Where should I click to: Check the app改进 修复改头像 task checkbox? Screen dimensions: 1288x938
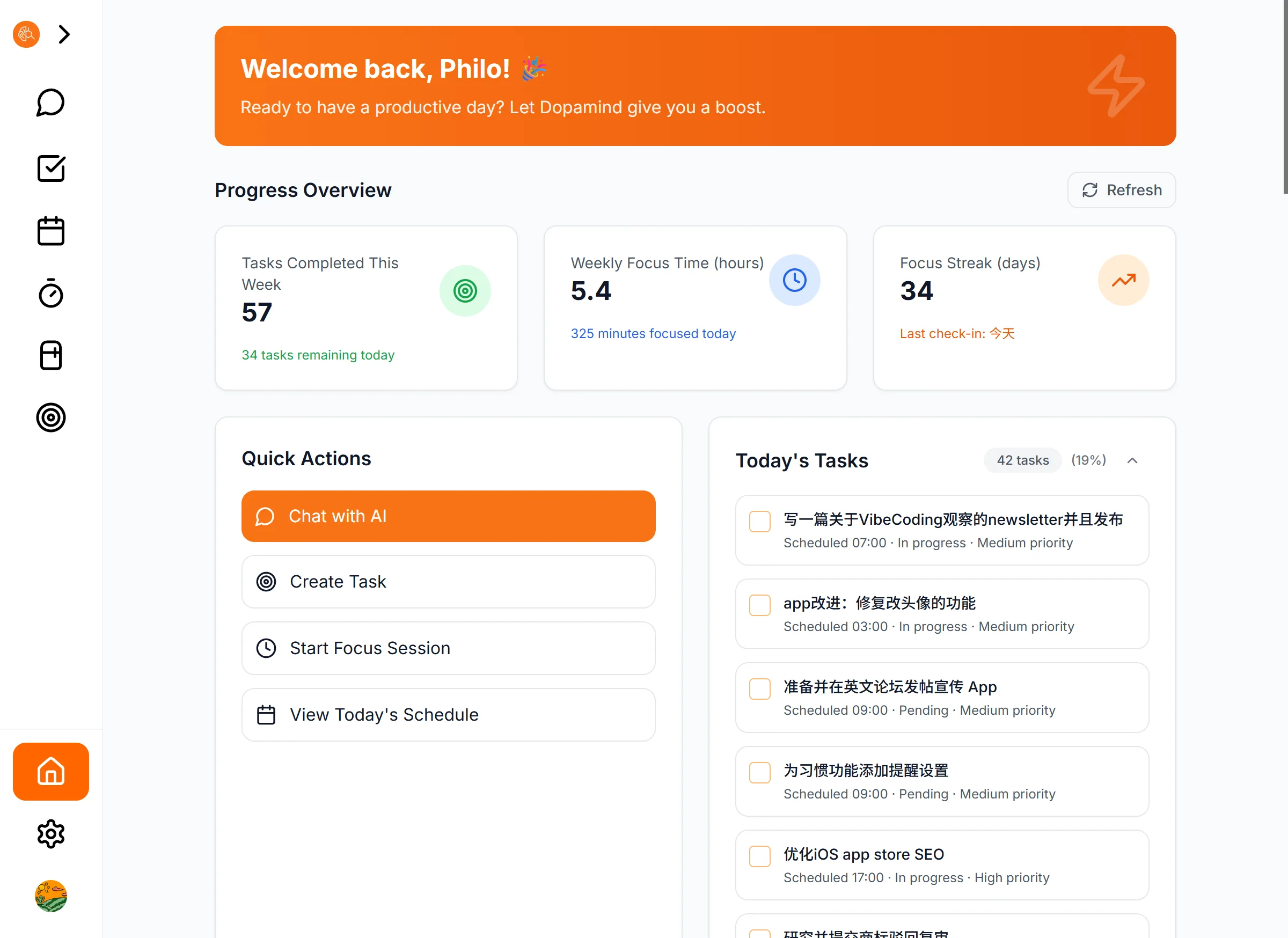pos(759,605)
